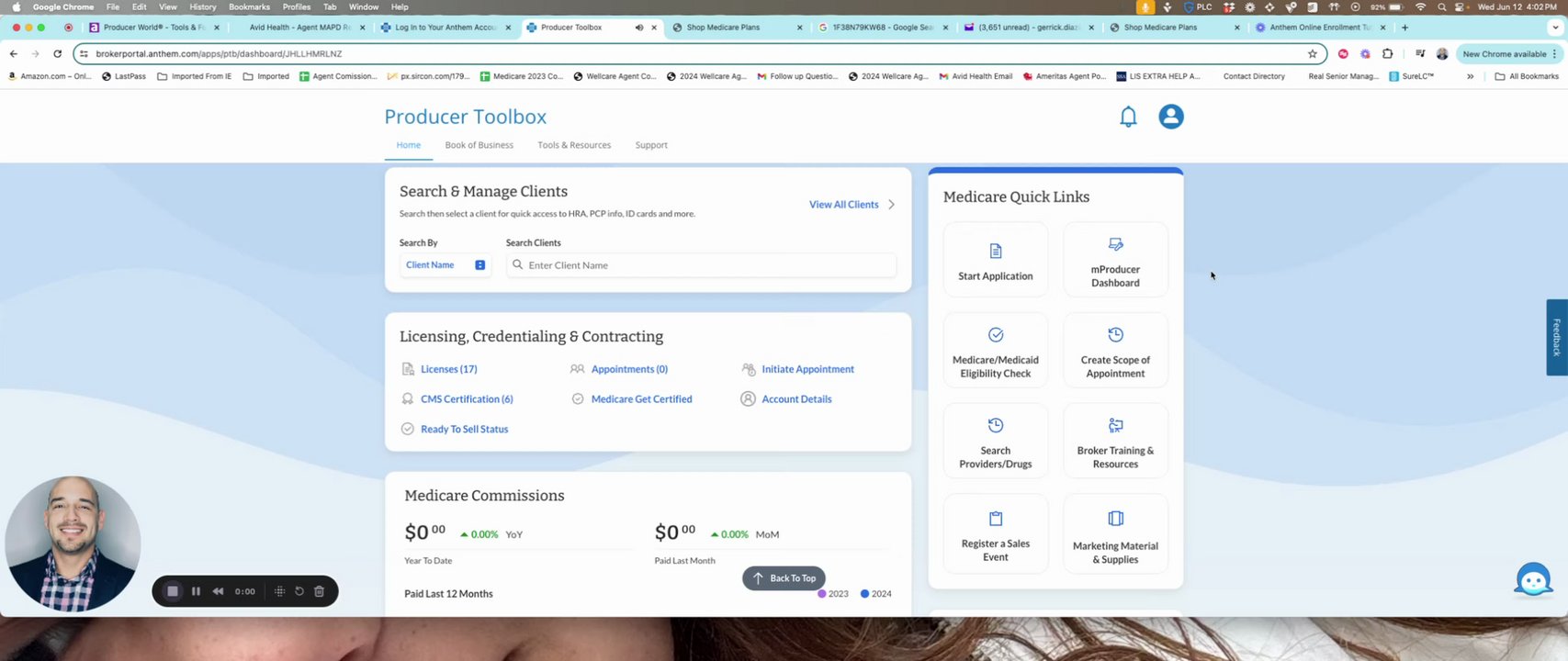Image resolution: width=1568 pixels, height=661 pixels.
Task: Open mProducer Dashboard quick link
Action: point(1115,260)
